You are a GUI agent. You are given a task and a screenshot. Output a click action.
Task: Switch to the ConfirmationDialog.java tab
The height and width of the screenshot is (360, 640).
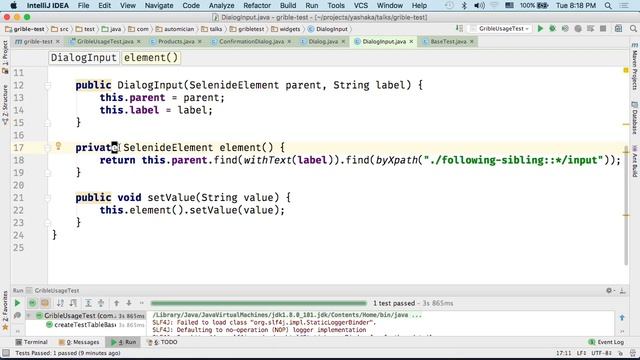251,42
